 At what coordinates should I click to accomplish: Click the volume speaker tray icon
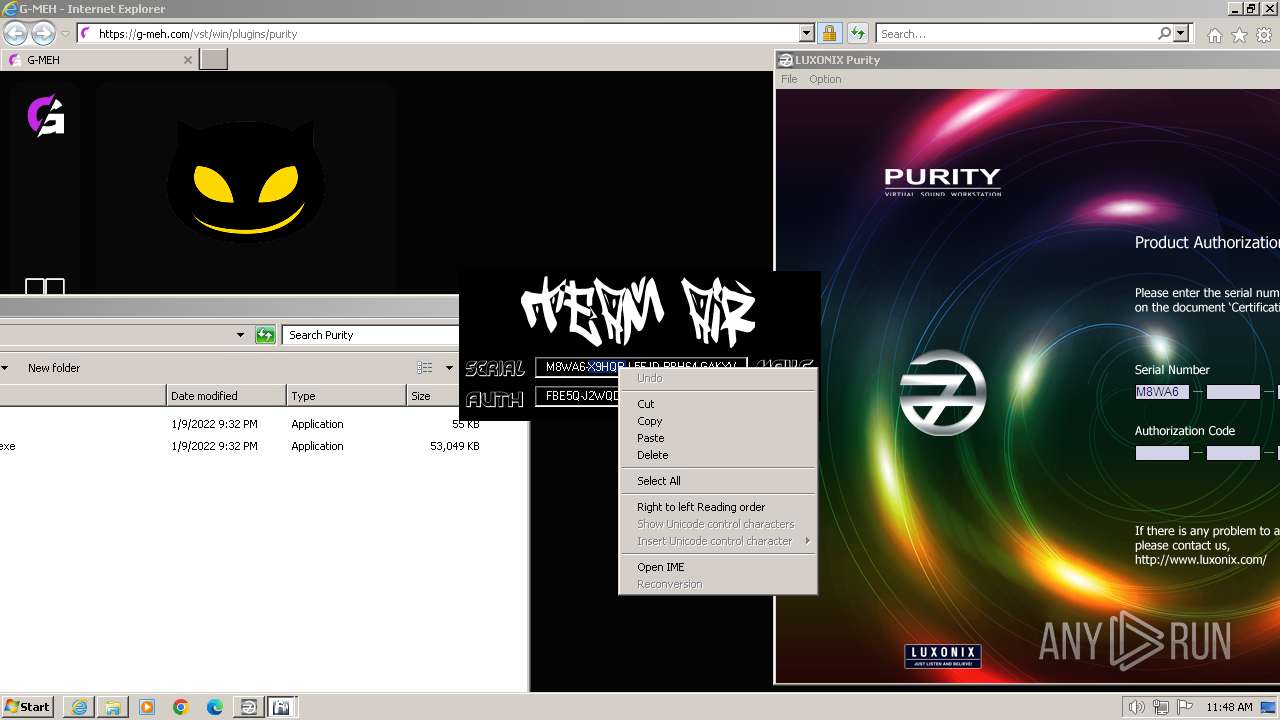click(1136, 707)
